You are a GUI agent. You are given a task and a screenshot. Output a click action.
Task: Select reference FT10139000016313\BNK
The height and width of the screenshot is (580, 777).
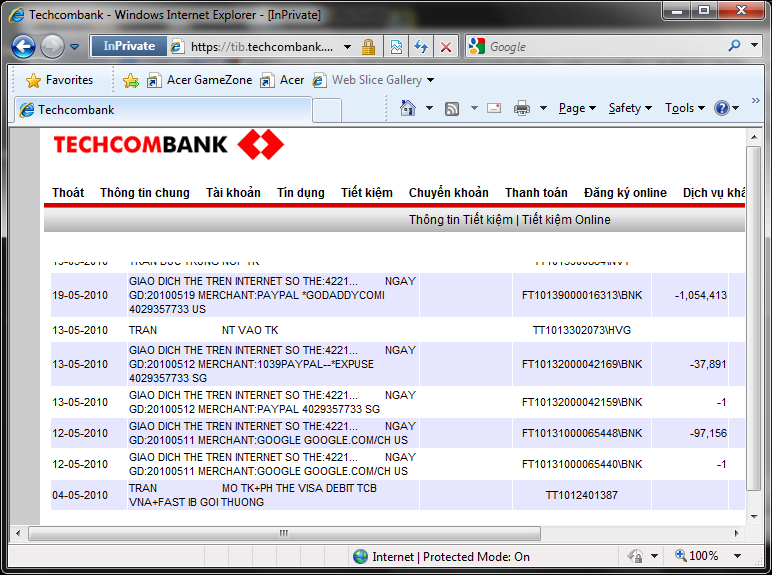[x=582, y=295]
